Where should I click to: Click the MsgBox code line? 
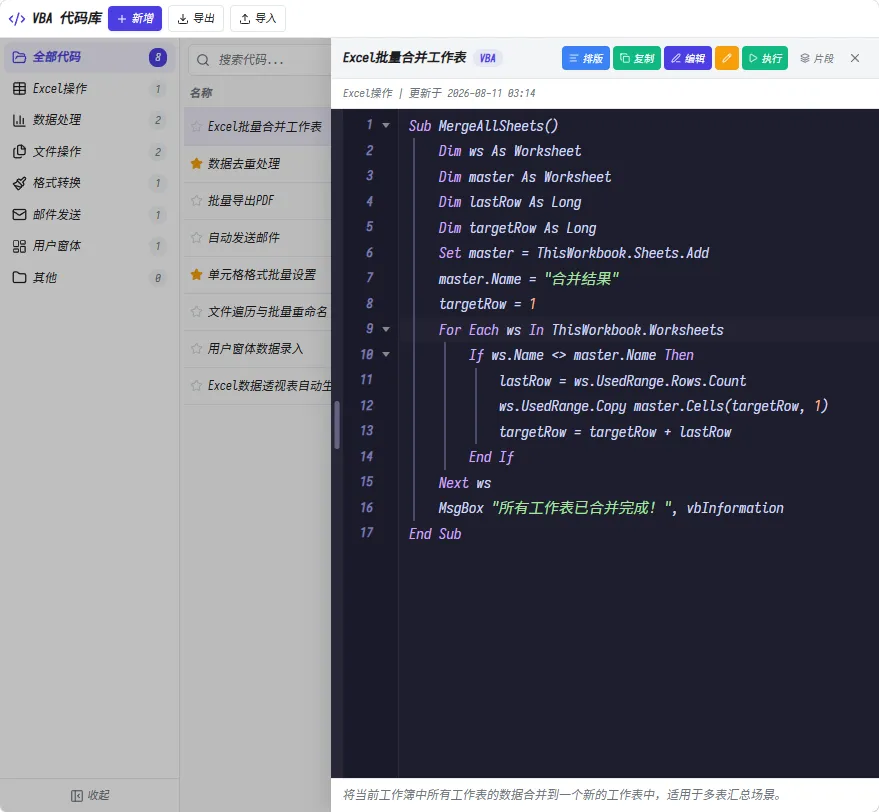(611, 508)
